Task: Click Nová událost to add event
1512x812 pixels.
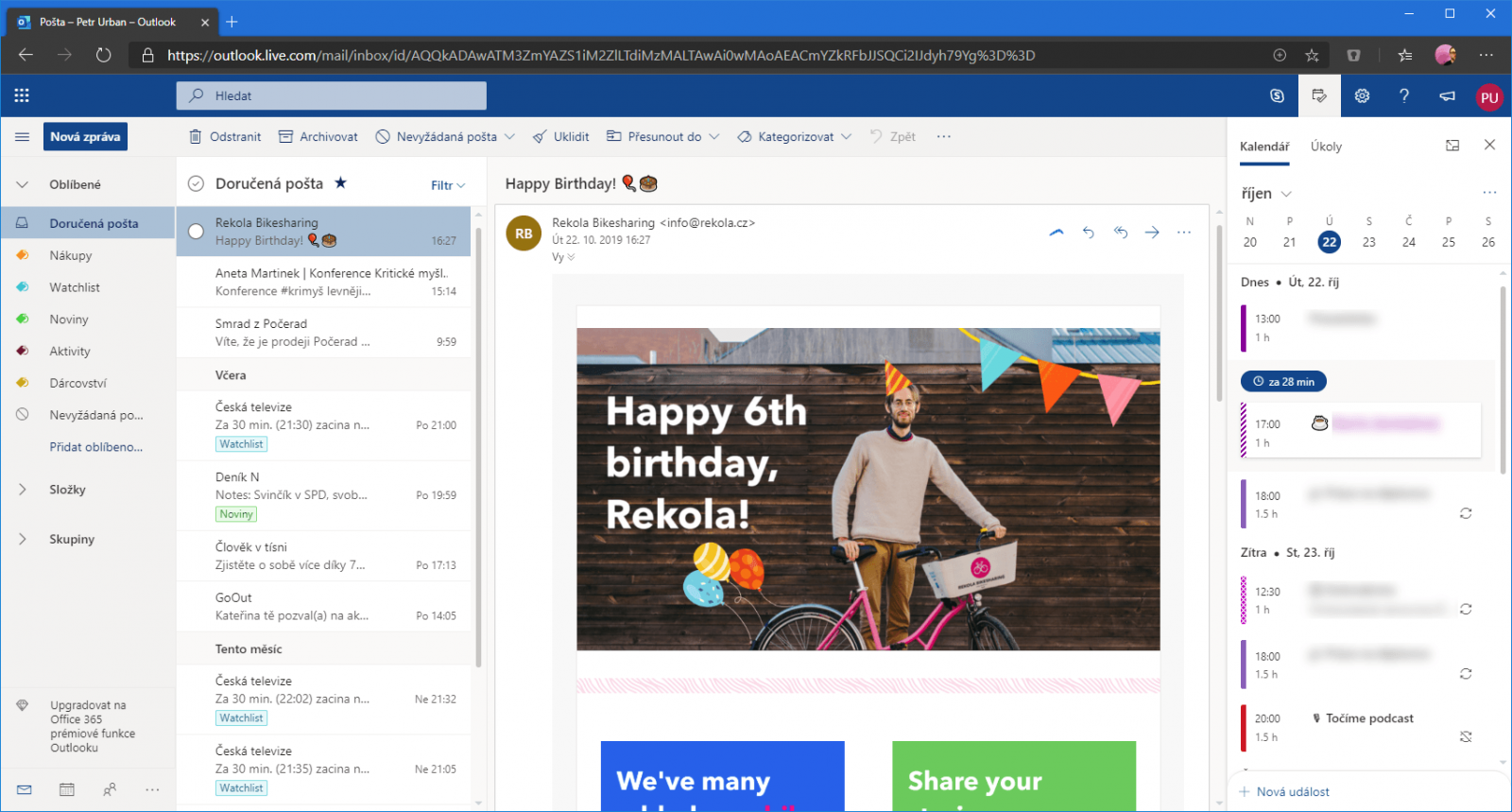Action: (x=1284, y=792)
